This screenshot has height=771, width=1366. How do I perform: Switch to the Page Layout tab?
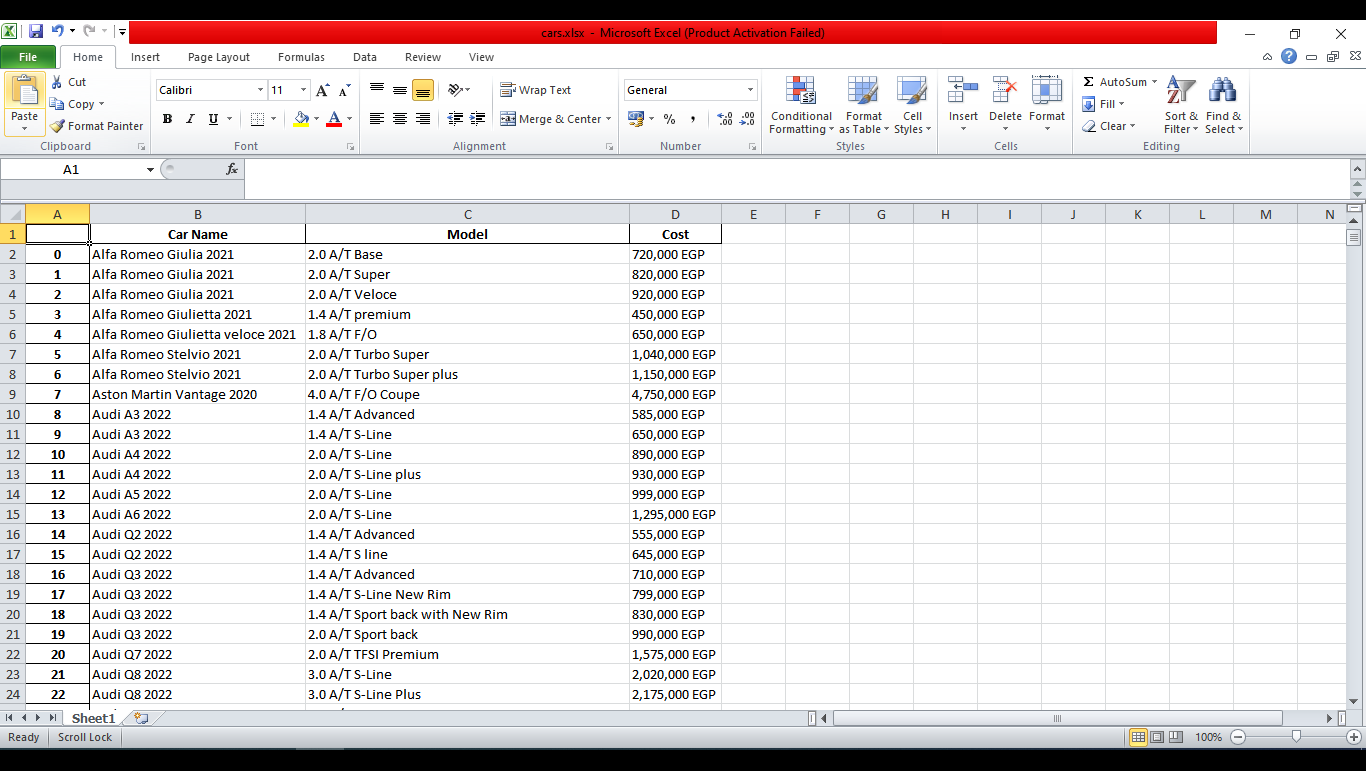[219, 57]
